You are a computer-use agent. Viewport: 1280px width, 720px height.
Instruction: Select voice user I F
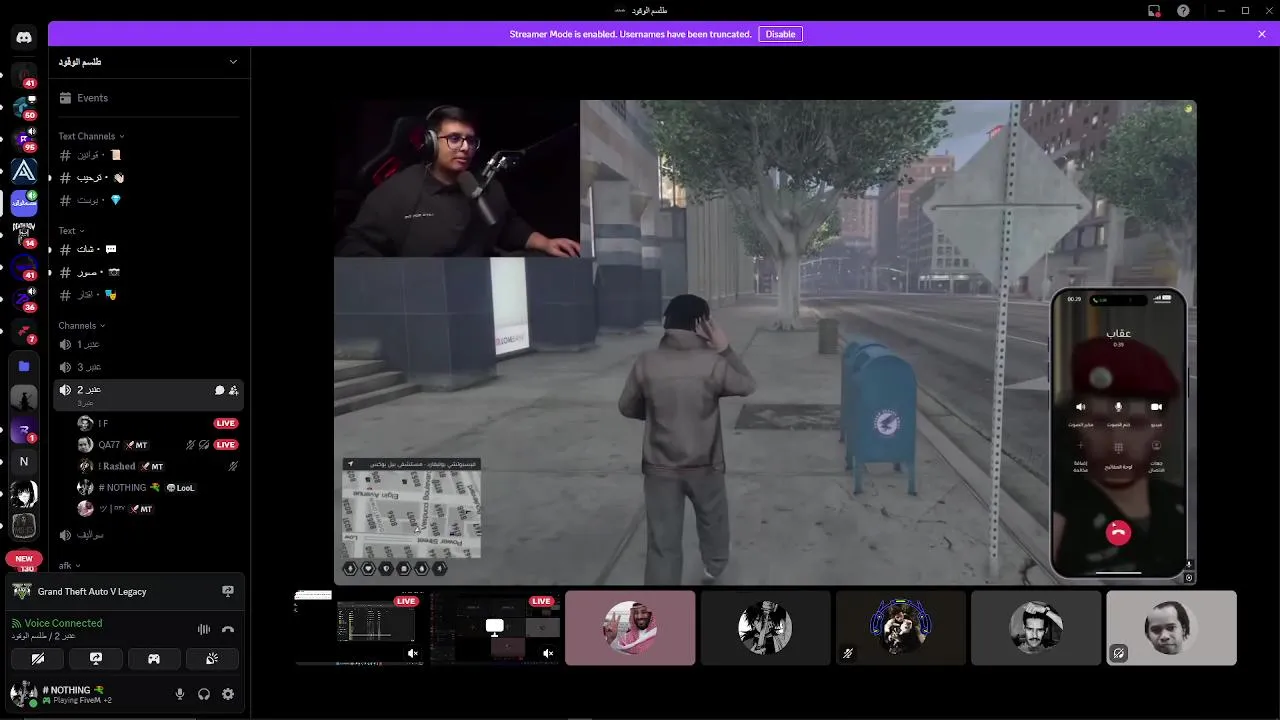tap(158, 424)
